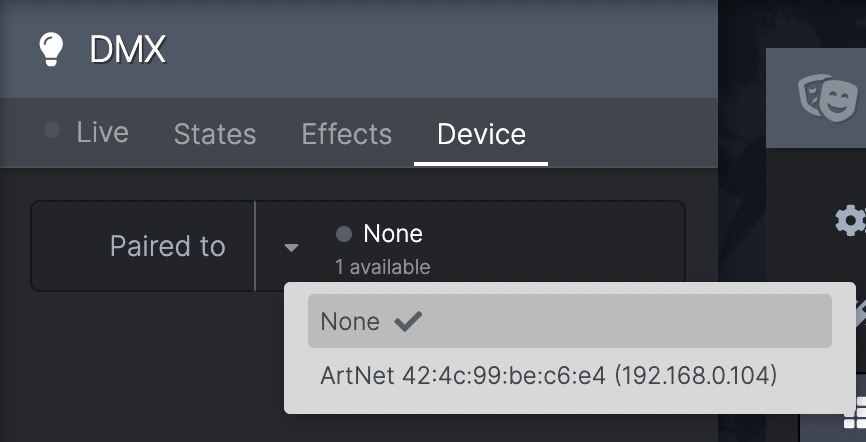Click the gray status dot beside None
Image resolution: width=866 pixels, height=442 pixels.
coord(344,234)
